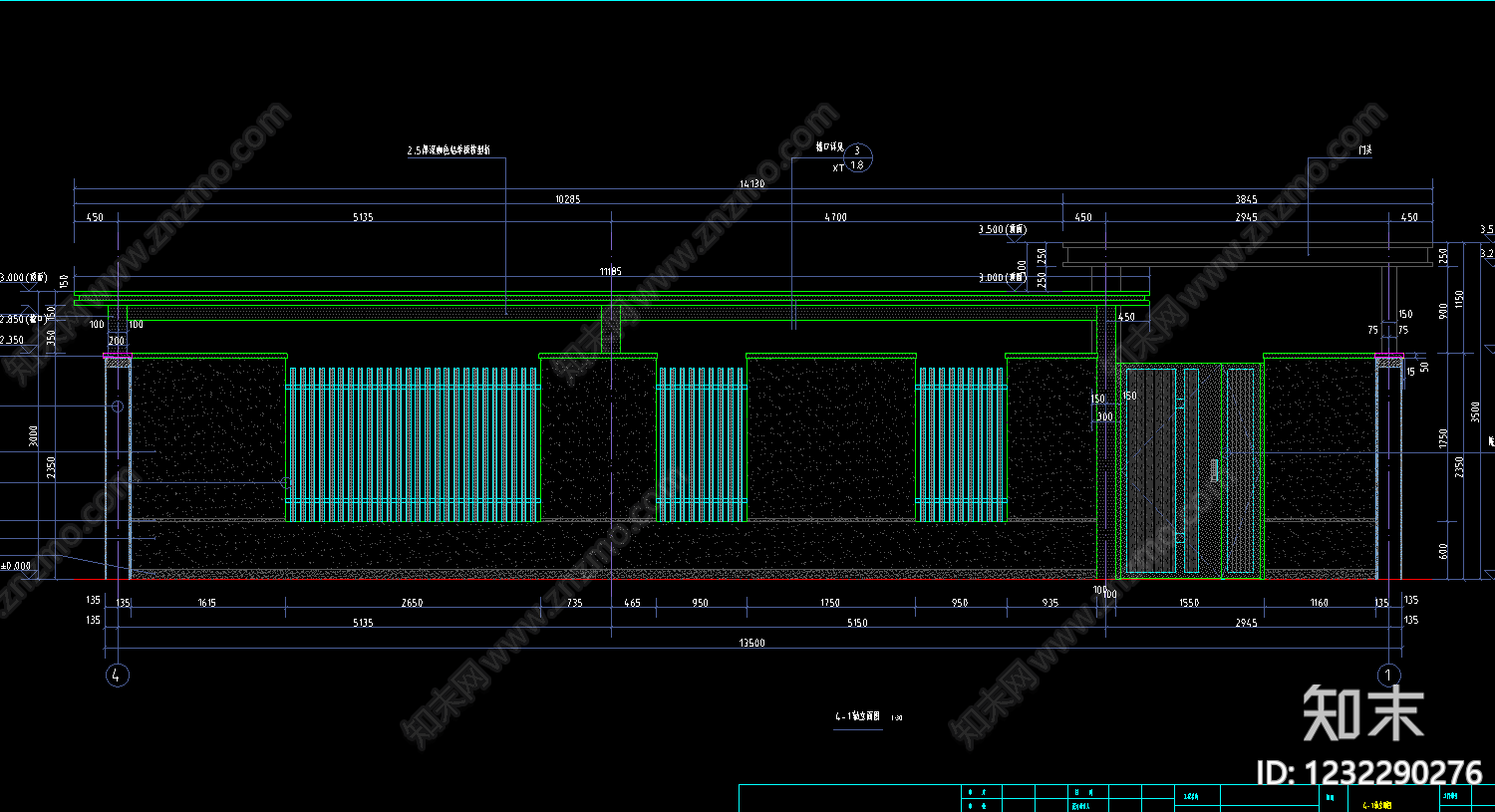This screenshot has width=1495, height=812.
Task: Click the dimension value 4700
Action: (x=836, y=217)
